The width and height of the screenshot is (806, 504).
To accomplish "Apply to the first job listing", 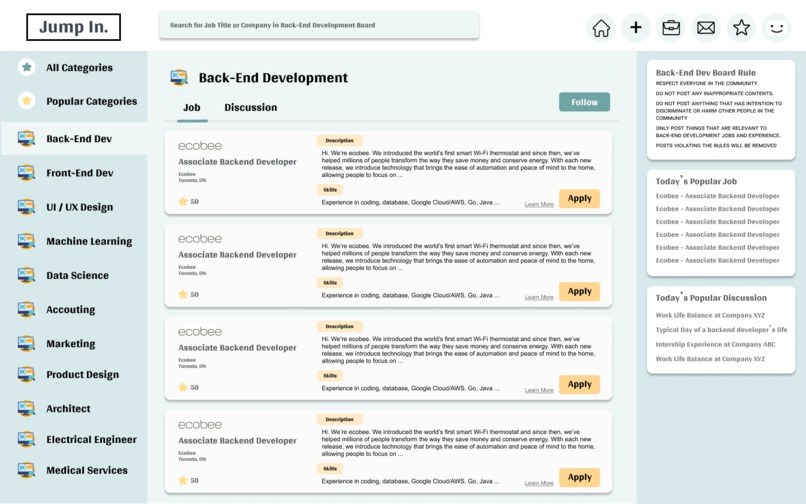I will coord(579,199).
